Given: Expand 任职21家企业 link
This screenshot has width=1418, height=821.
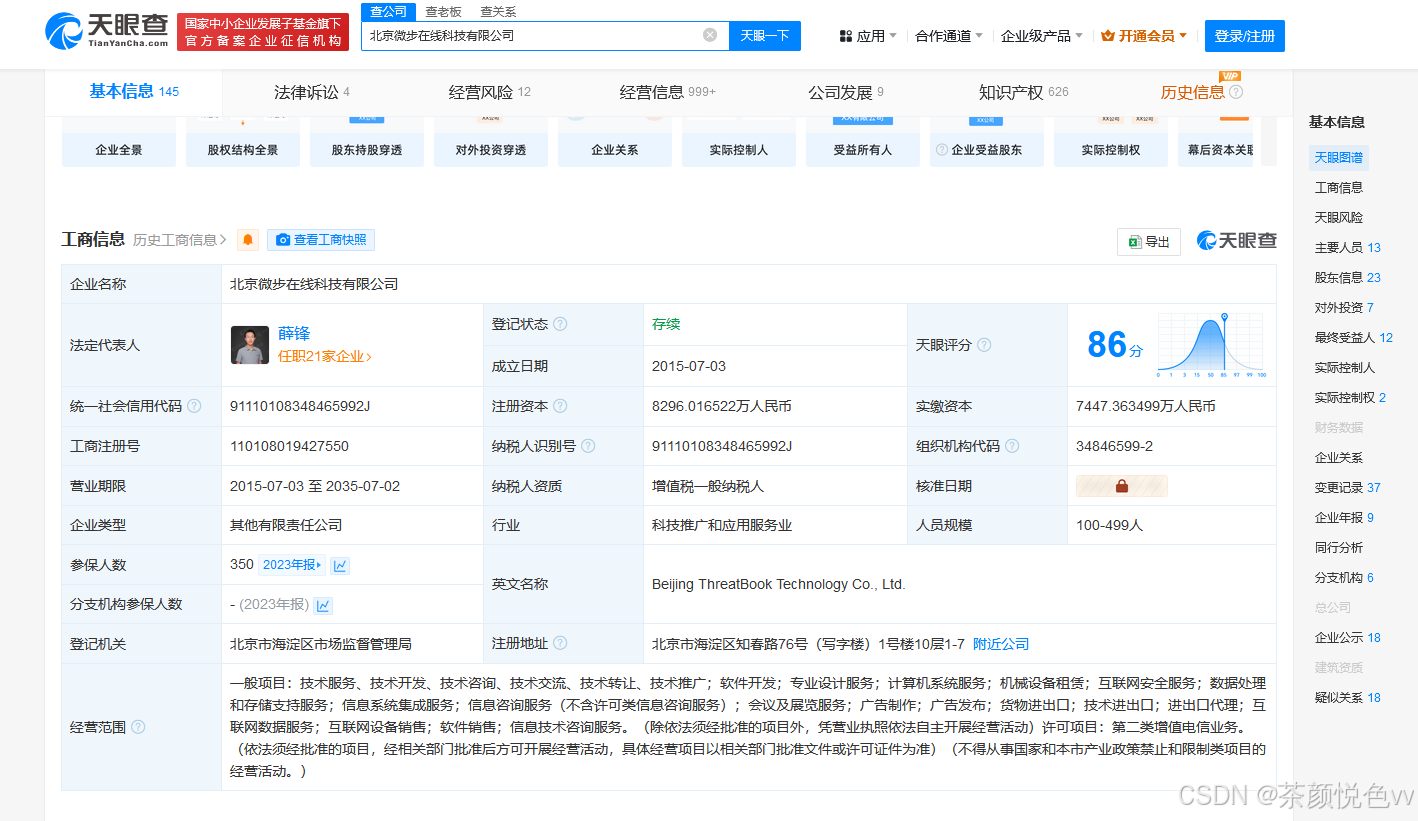Looking at the screenshot, I should point(325,356).
